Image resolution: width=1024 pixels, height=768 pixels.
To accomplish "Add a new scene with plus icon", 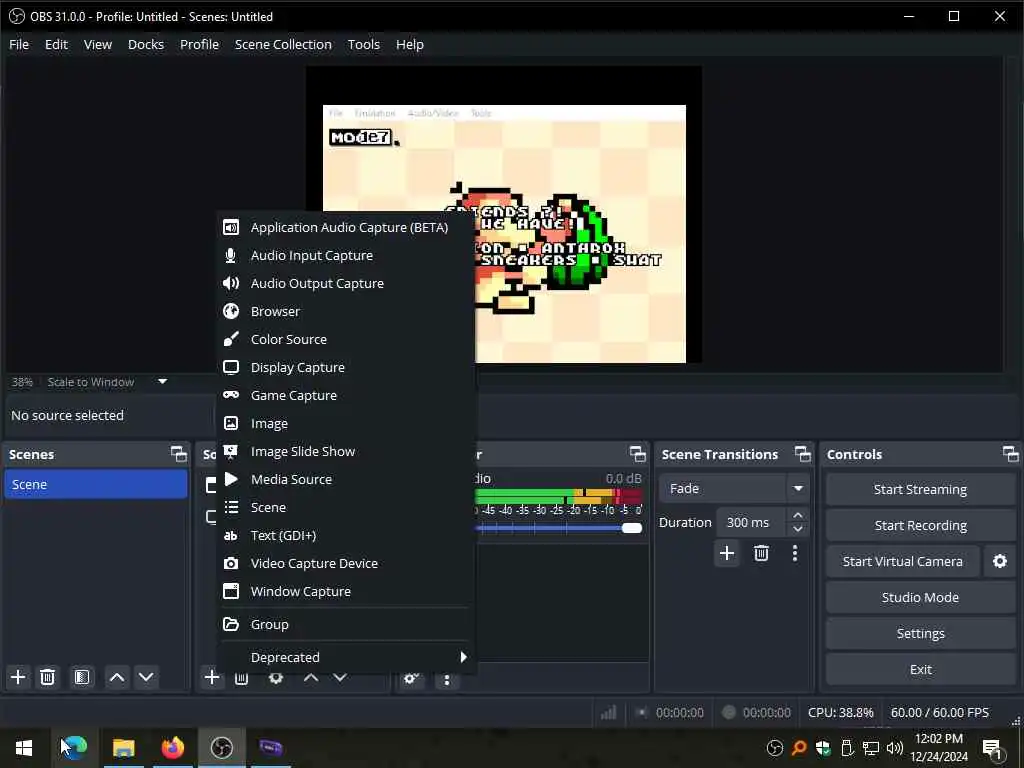I will coord(18,677).
